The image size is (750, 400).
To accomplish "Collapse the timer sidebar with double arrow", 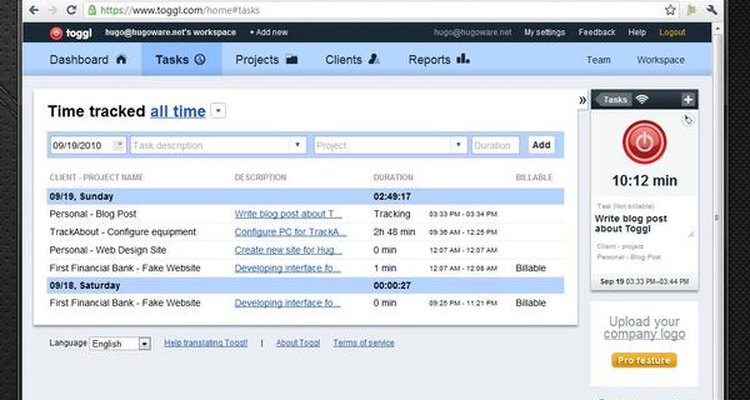I will coord(582,100).
